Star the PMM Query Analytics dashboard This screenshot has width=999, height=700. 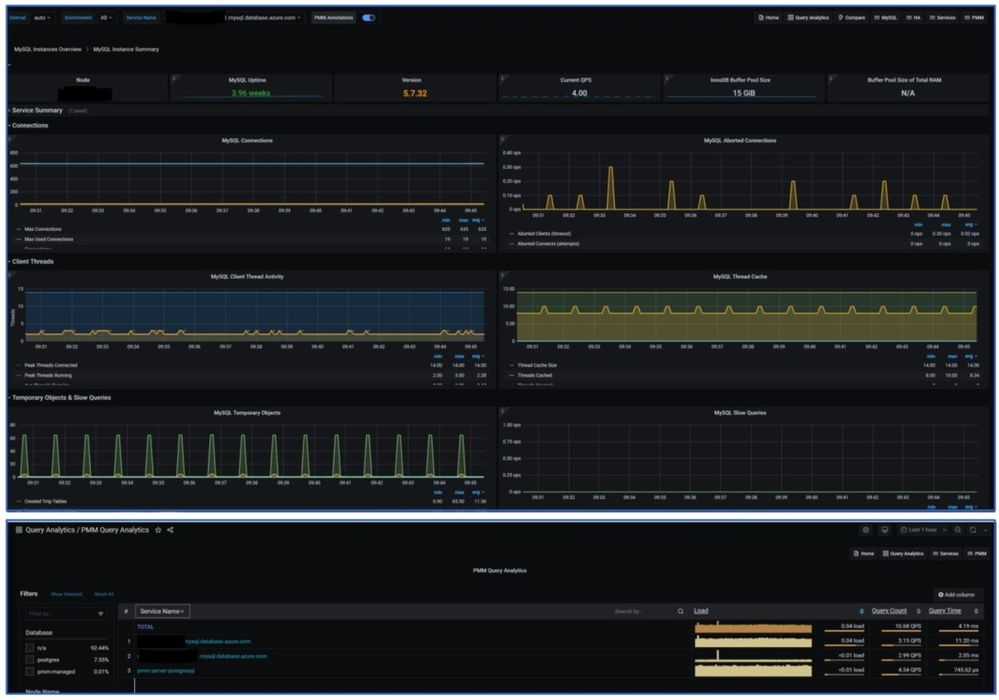pyautogui.click(x=158, y=530)
